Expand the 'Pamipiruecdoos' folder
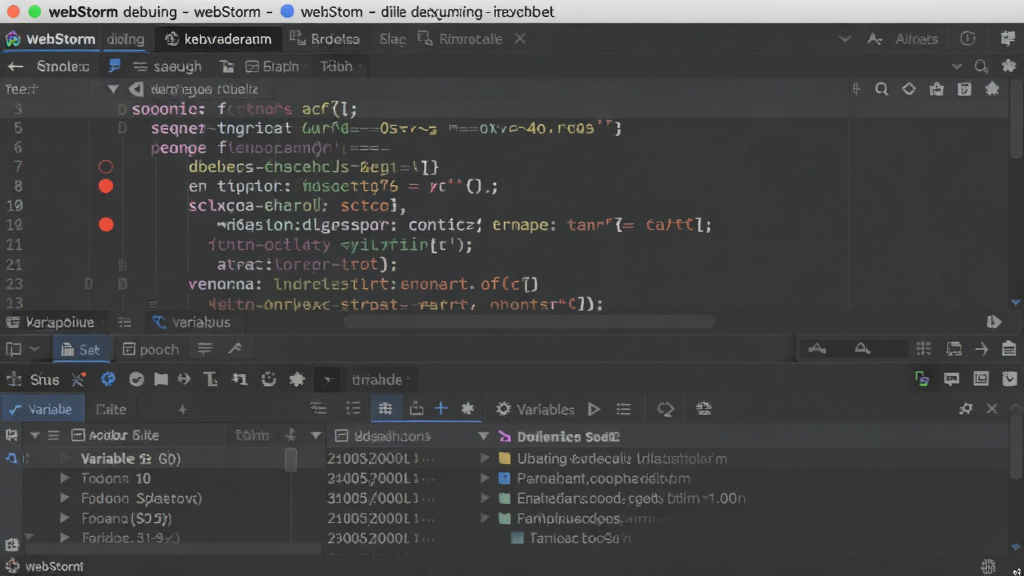The image size is (1024, 576). coord(485,519)
